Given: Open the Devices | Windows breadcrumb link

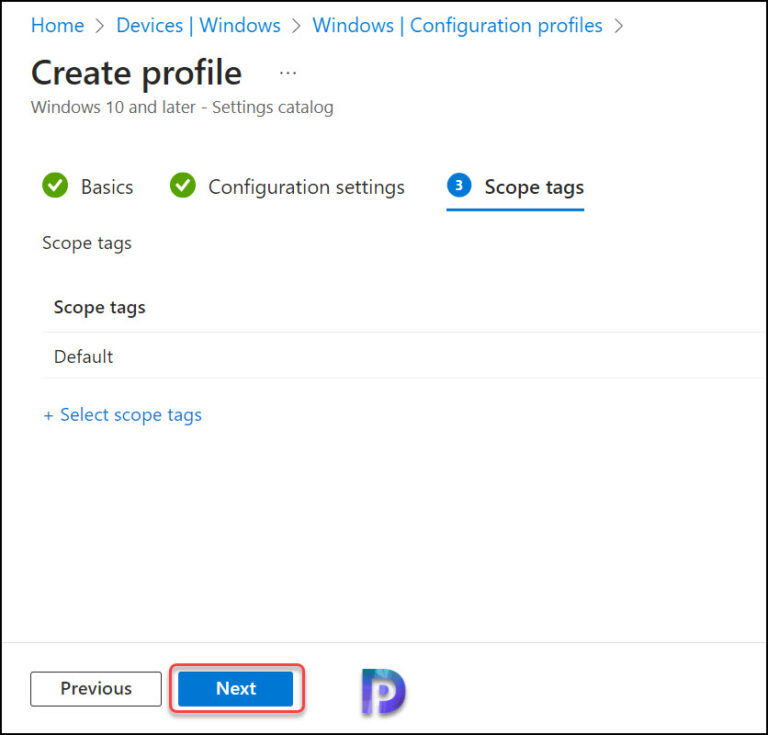Looking at the screenshot, I should click(x=198, y=25).
